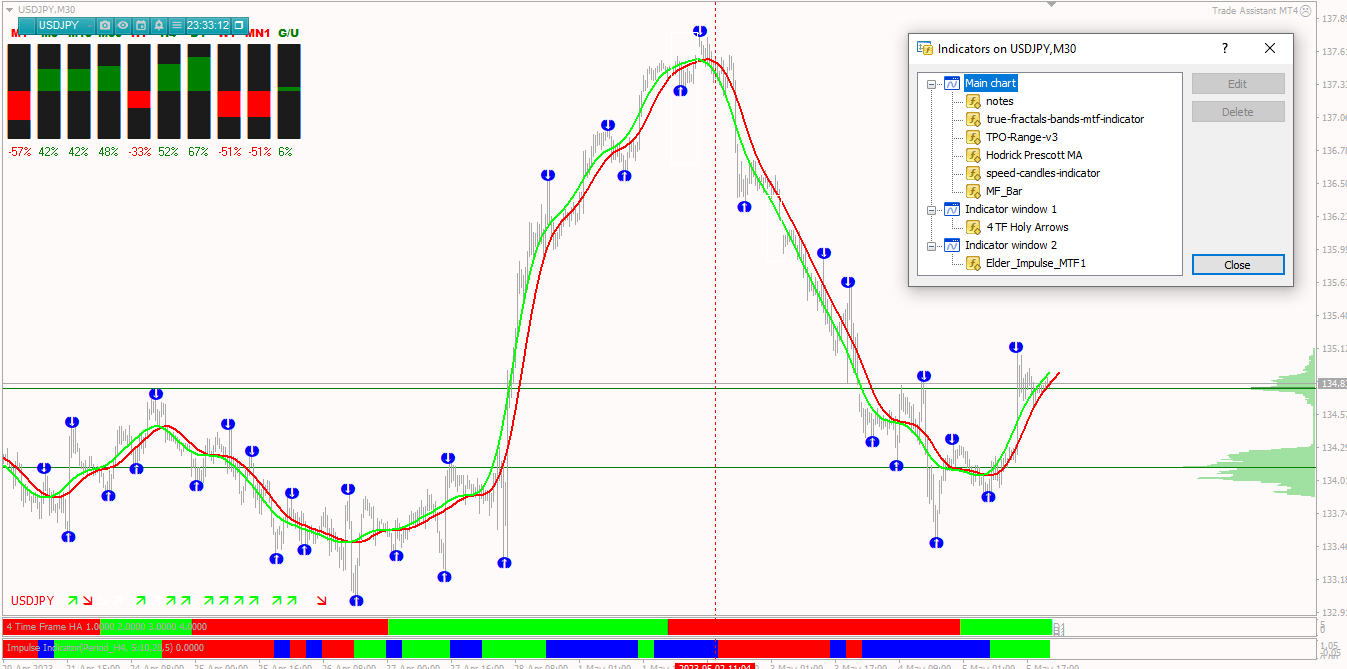Open the hamburger menu icon in toolbar

tap(177, 25)
